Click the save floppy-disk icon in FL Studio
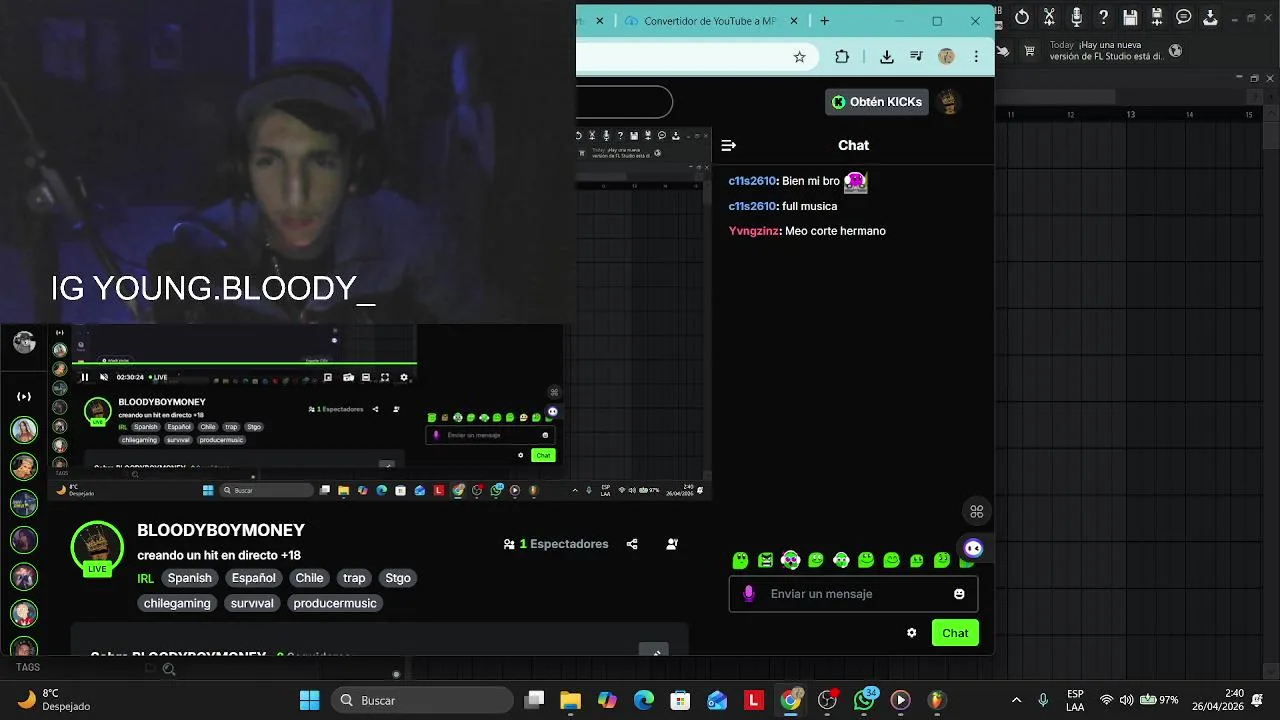The height and width of the screenshot is (720, 1280). click(x=1130, y=17)
